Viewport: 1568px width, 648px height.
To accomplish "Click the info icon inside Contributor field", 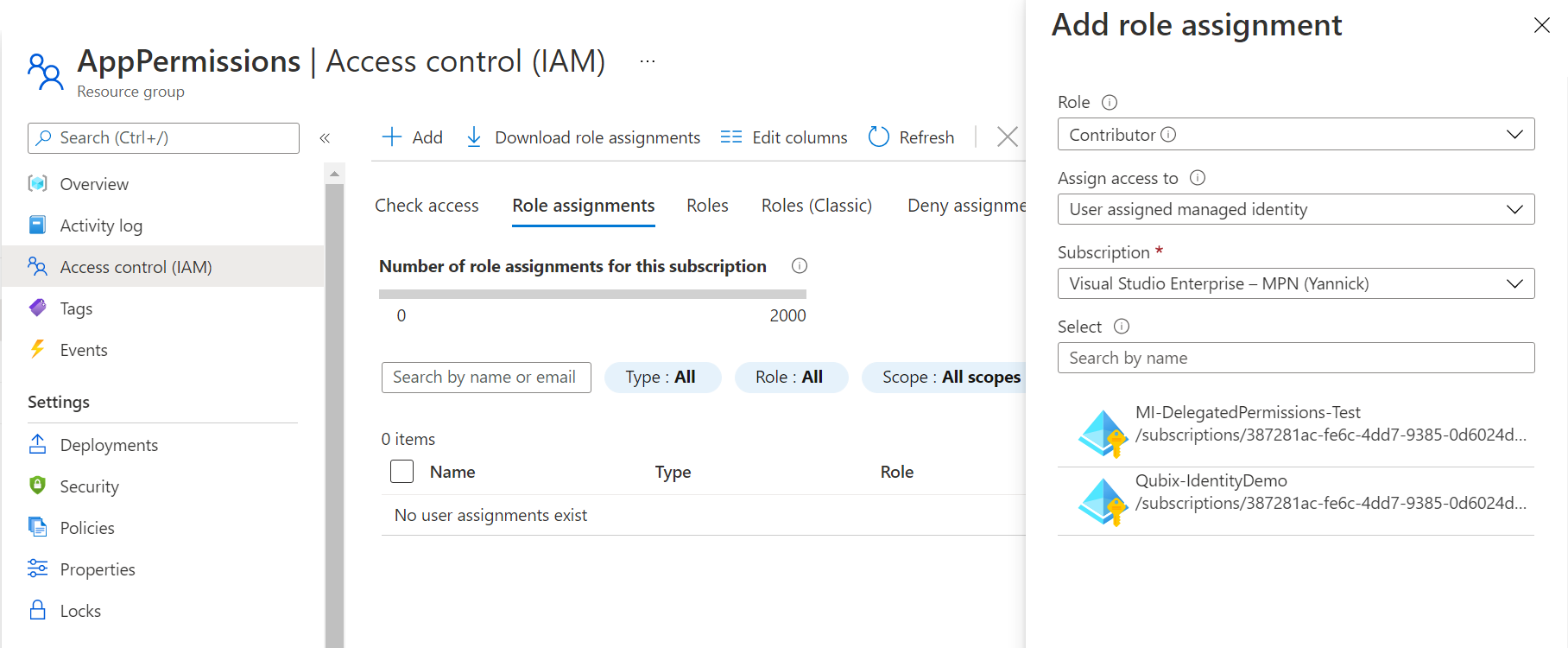I will pyautogui.click(x=1168, y=134).
